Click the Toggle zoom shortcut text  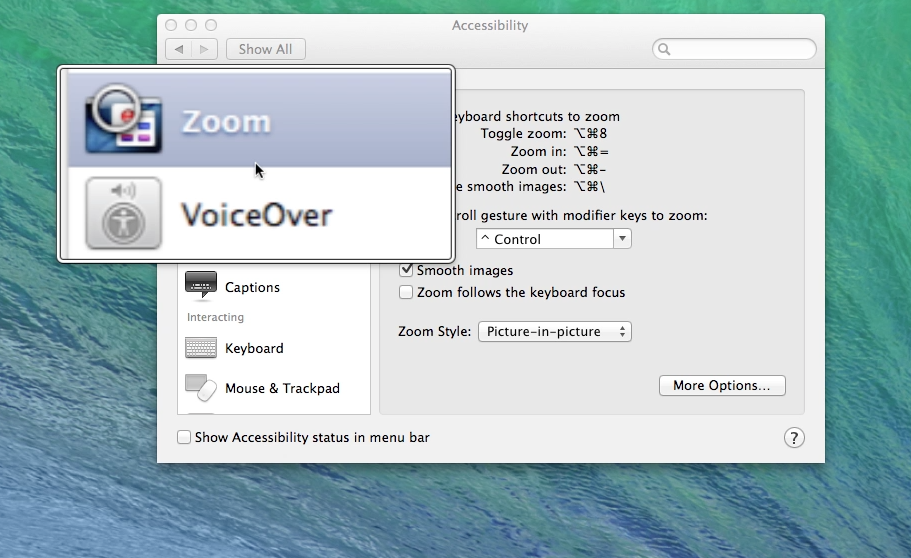click(x=543, y=134)
